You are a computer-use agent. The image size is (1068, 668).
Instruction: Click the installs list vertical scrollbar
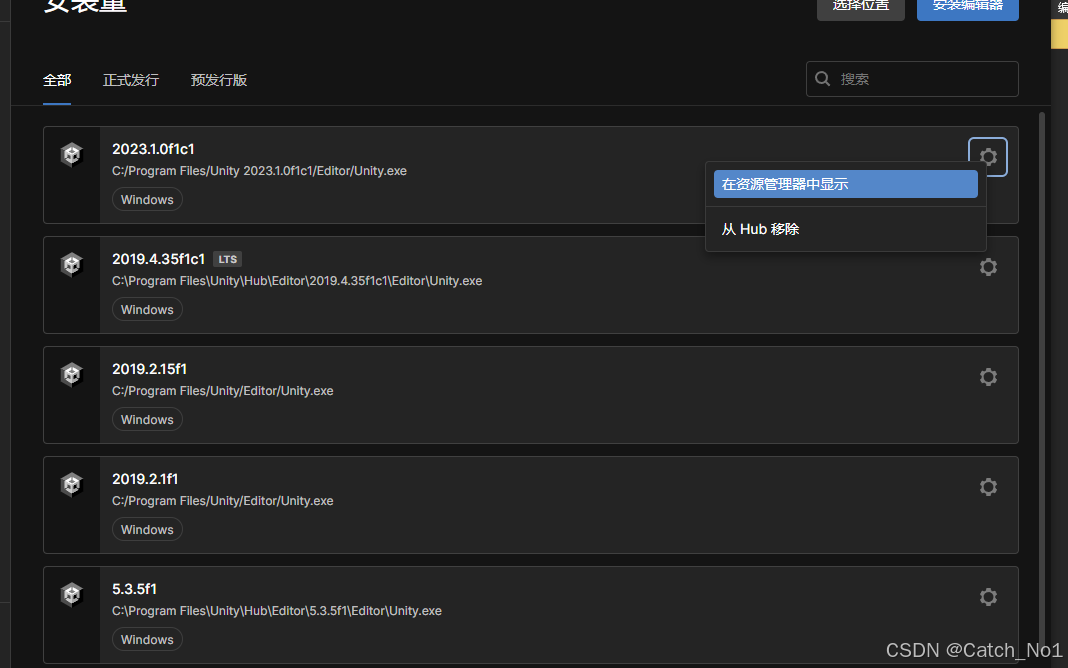tap(1041, 381)
